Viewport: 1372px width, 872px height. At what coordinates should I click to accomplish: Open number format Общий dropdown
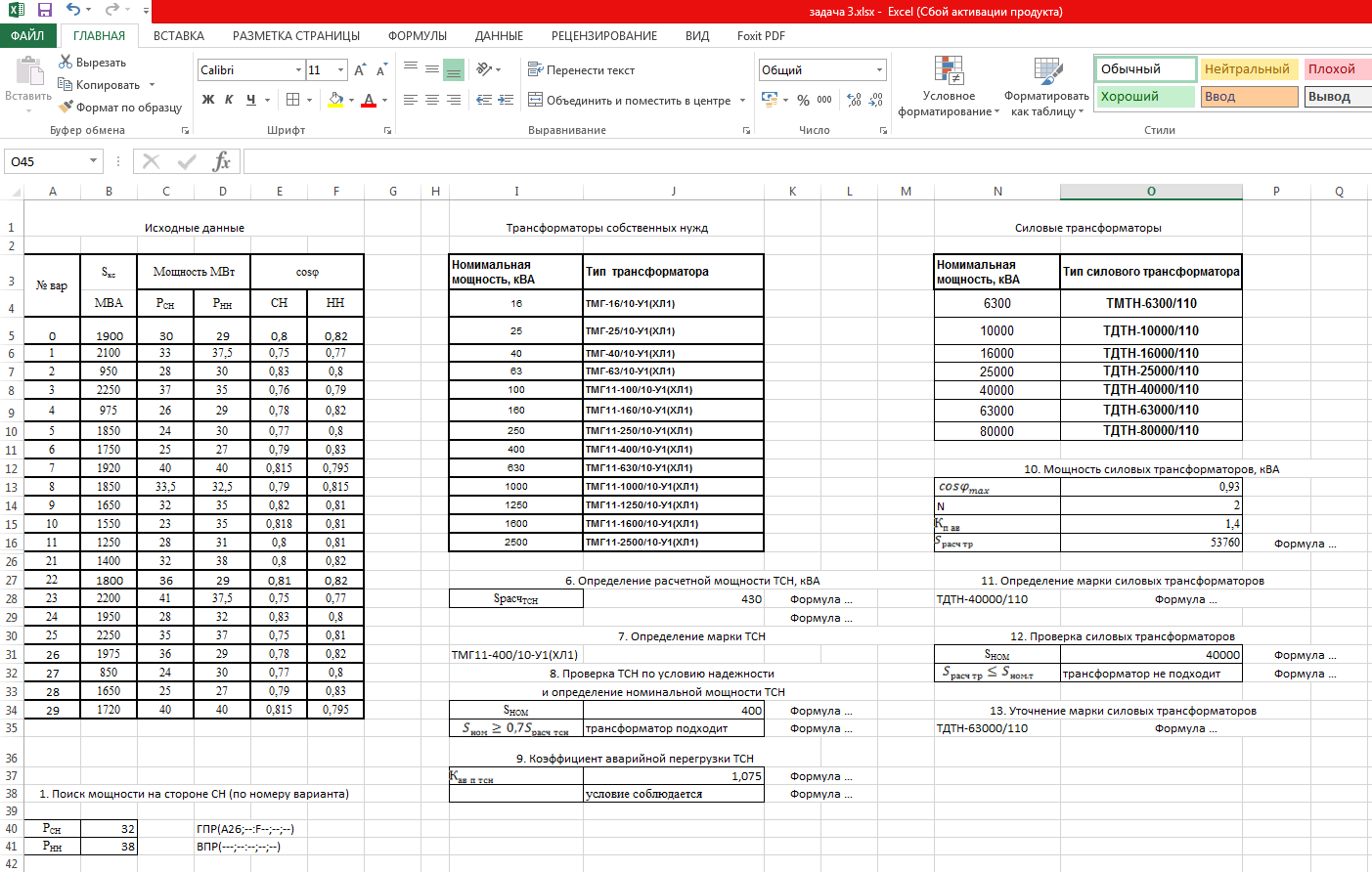pyautogui.click(x=879, y=70)
